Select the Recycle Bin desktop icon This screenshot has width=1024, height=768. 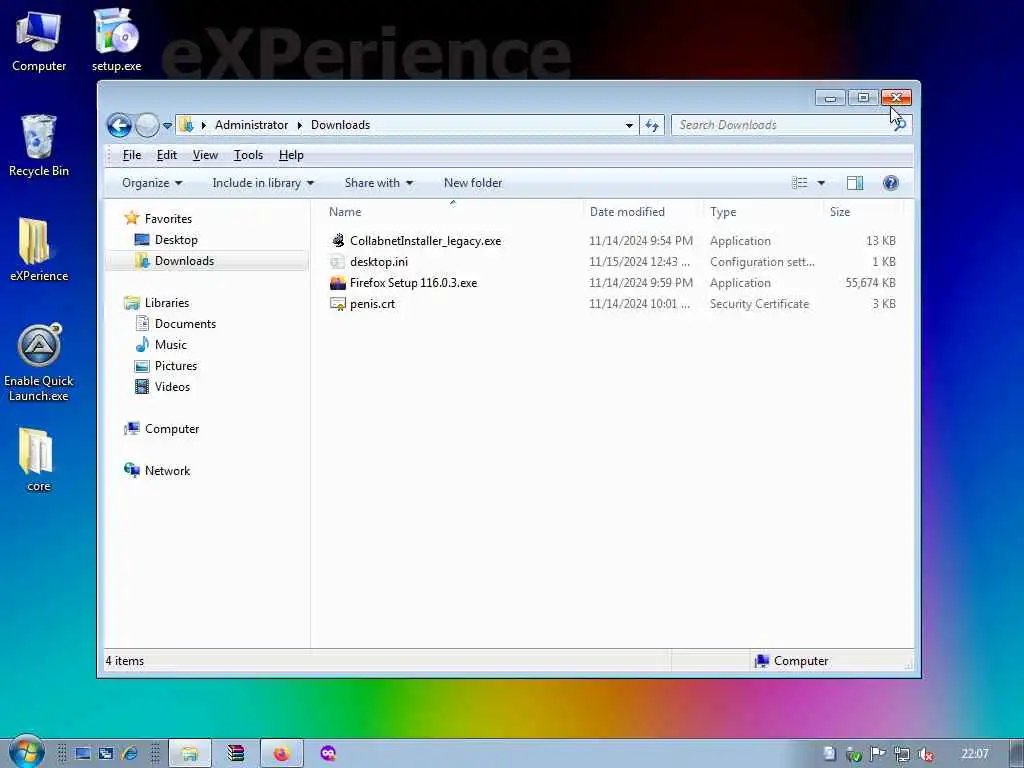tap(39, 146)
